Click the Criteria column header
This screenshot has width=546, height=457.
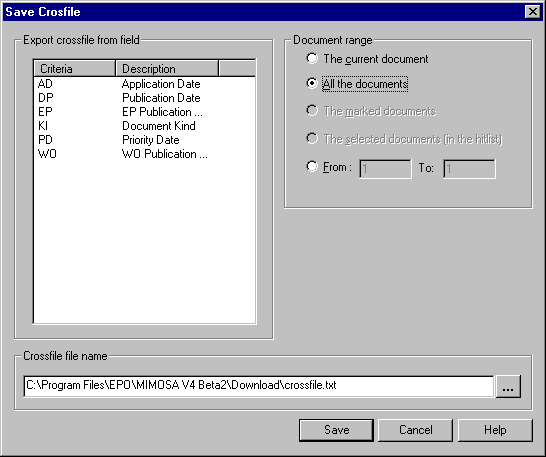point(75,68)
